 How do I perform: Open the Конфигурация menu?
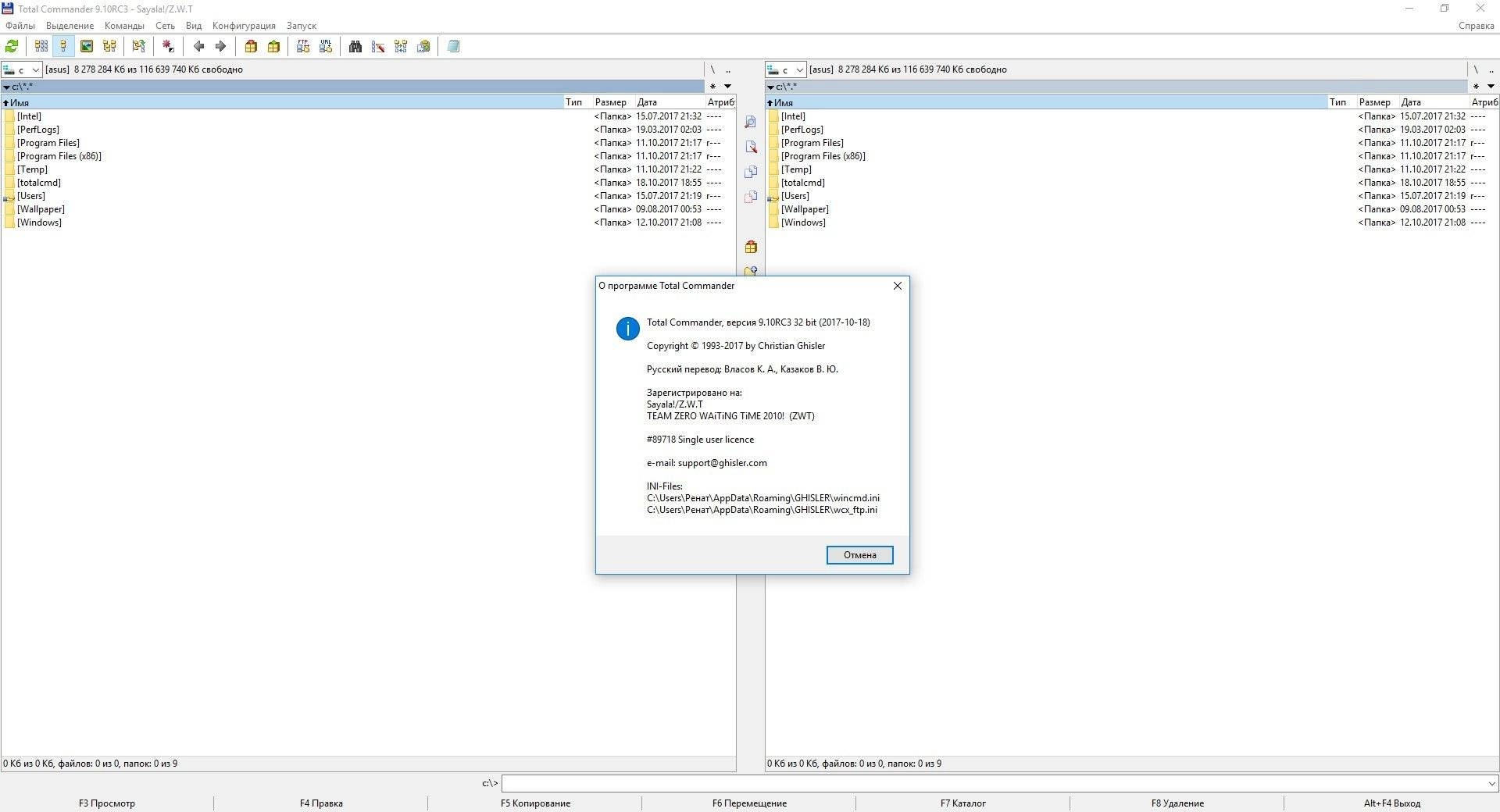click(244, 26)
